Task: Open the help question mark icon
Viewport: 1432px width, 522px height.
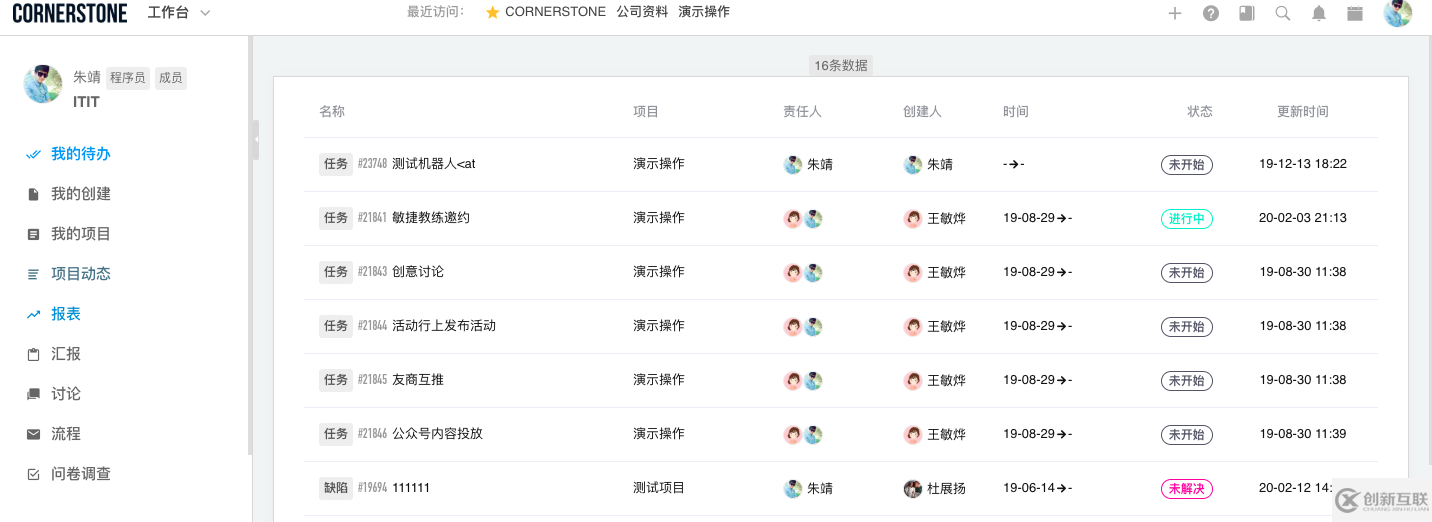Action: [1211, 13]
